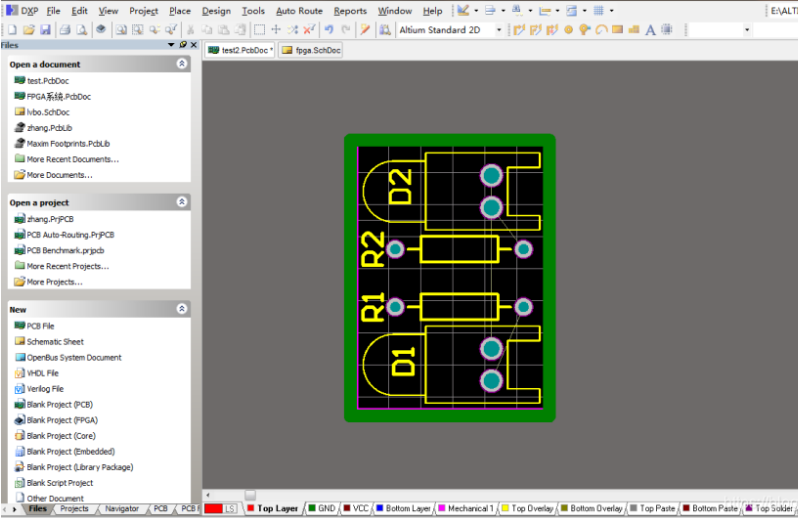Open the Files panel options dropdown arrow
The image size is (798, 518).
coord(171,45)
